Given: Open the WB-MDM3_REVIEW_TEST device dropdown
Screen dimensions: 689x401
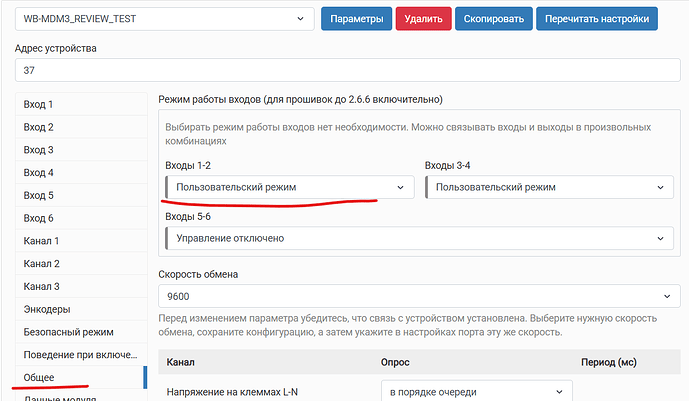Looking at the screenshot, I should click(165, 19).
